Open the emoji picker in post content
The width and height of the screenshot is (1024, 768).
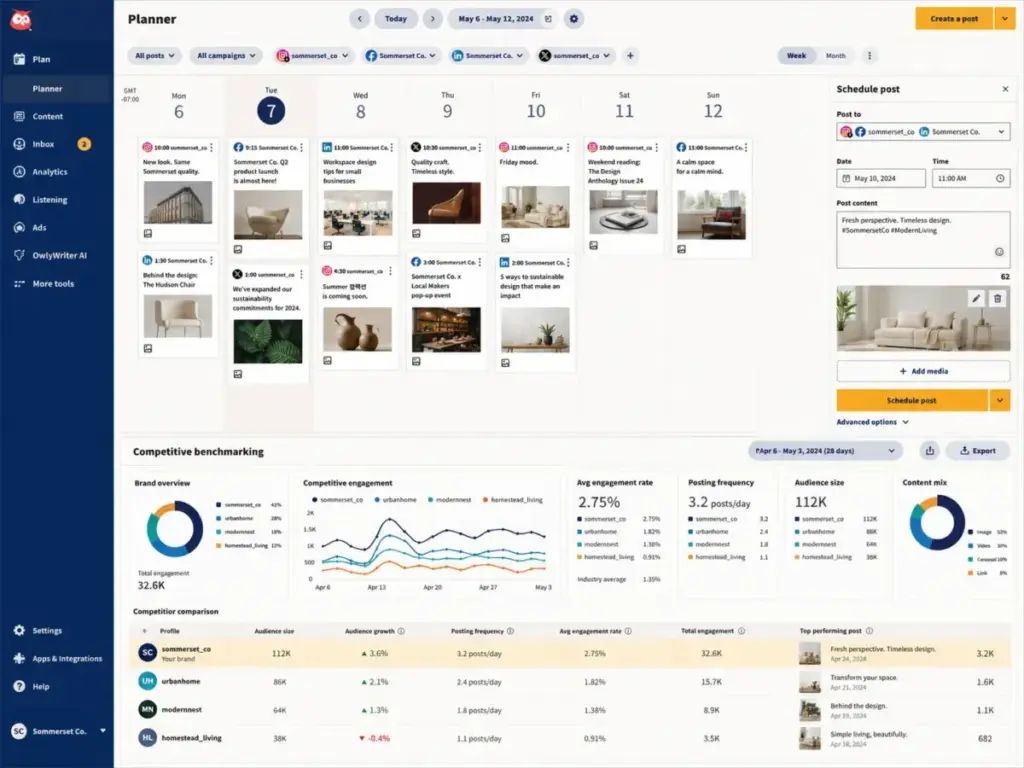click(x=999, y=252)
